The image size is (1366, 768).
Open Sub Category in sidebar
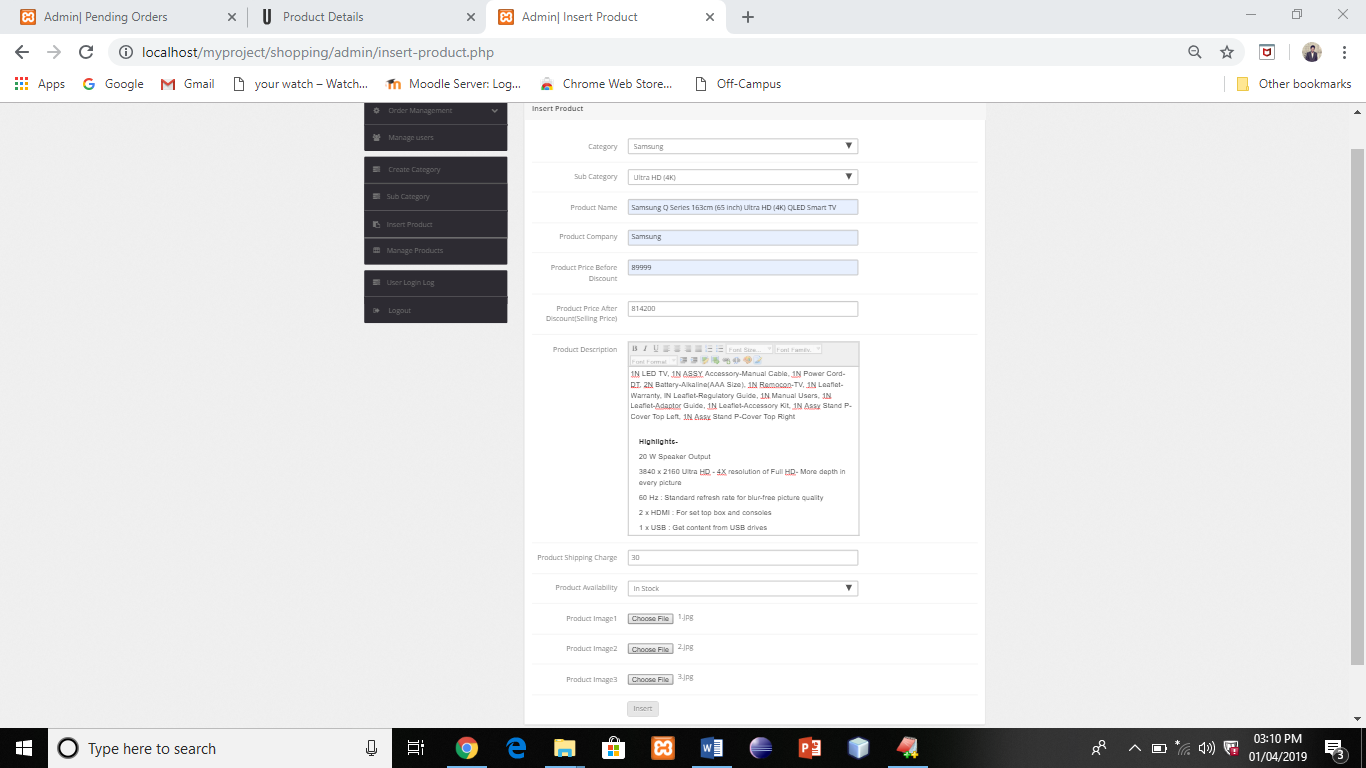coord(435,197)
